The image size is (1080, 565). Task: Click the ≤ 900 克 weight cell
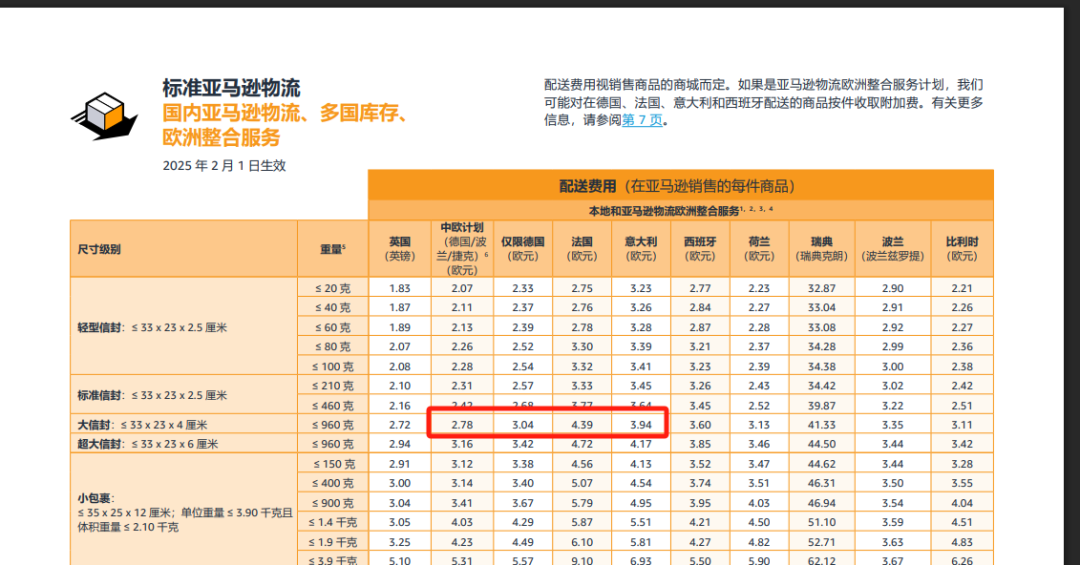coord(333,503)
